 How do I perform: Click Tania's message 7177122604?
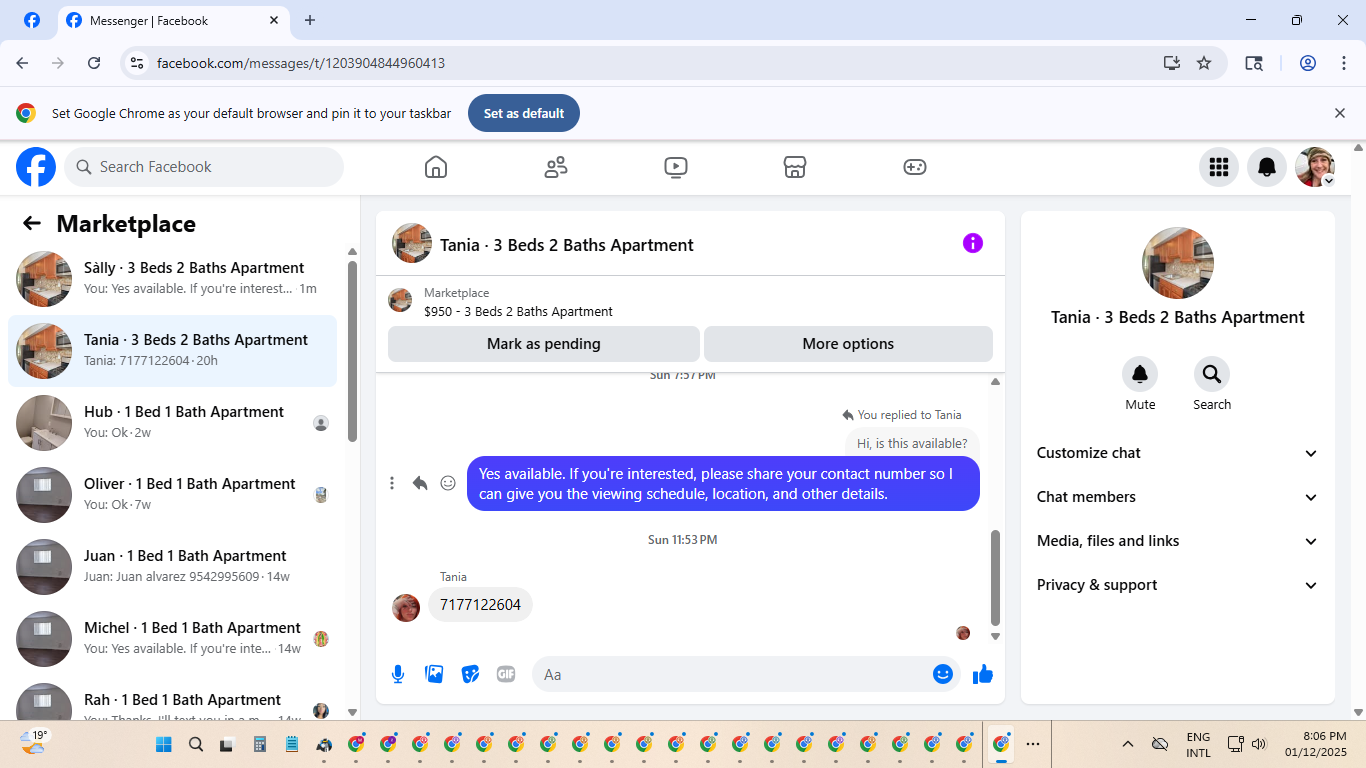pos(480,605)
